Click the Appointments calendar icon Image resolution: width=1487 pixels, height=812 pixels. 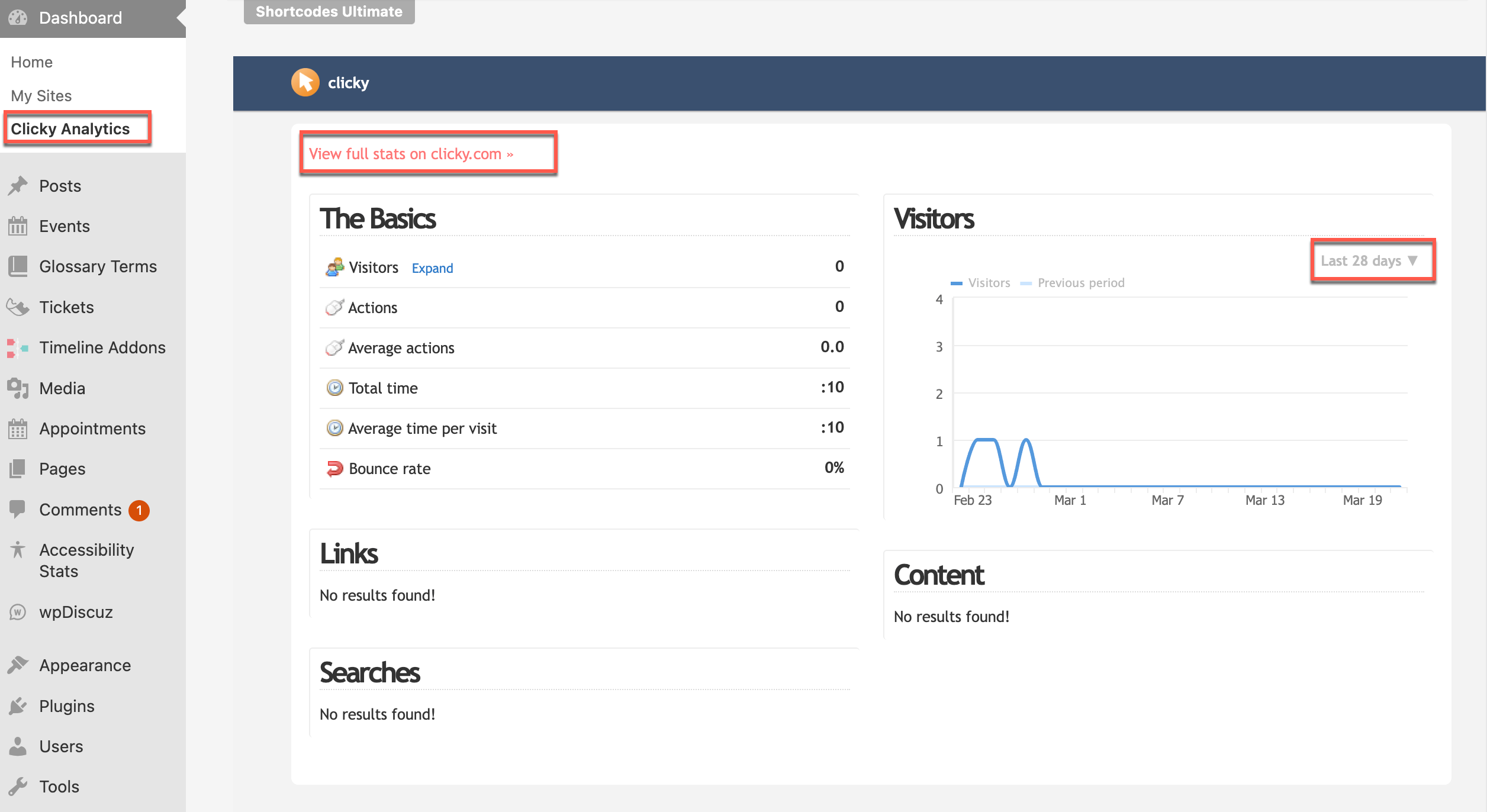(x=18, y=428)
